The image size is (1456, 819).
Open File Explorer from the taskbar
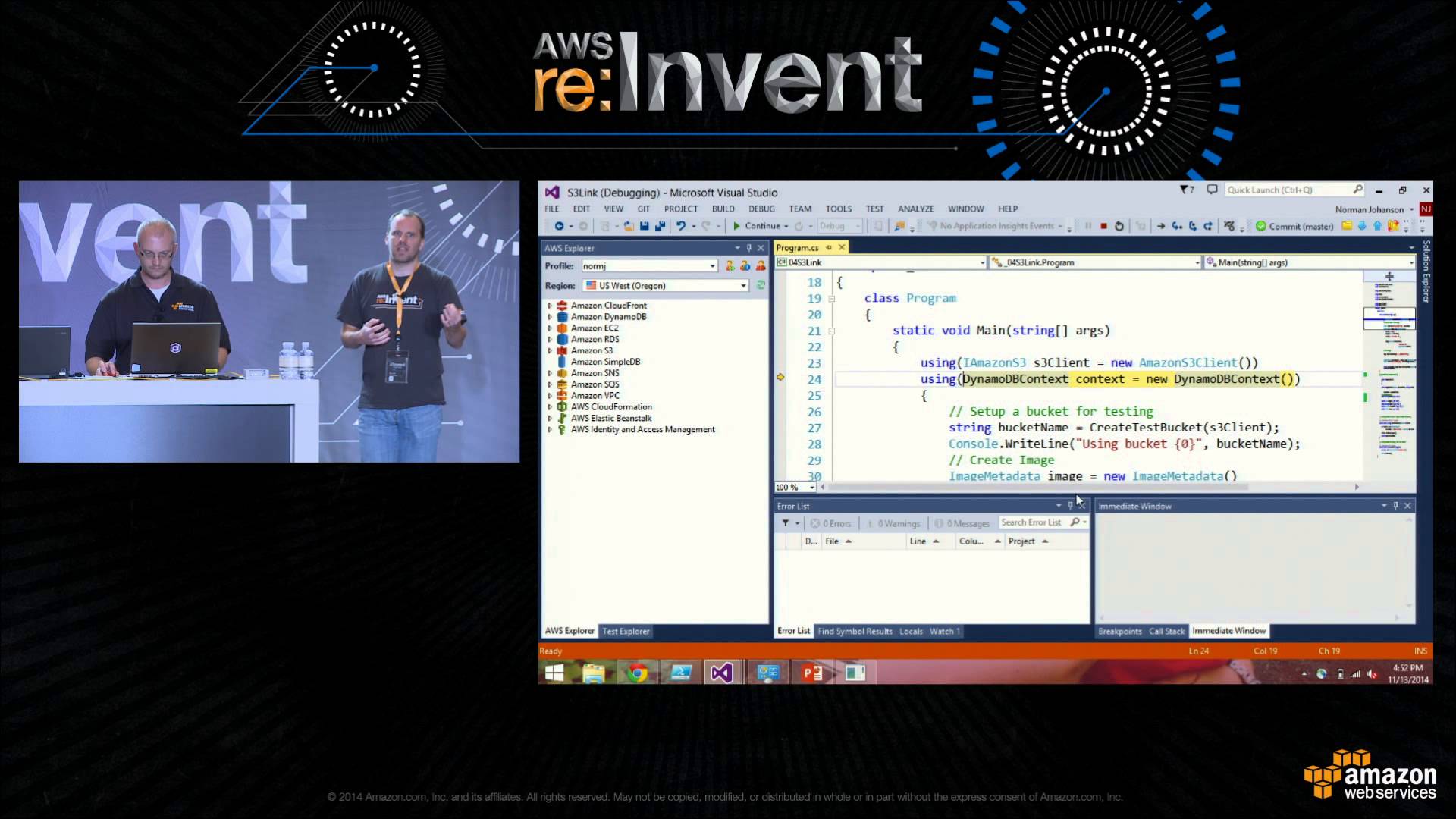tap(594, 673)
